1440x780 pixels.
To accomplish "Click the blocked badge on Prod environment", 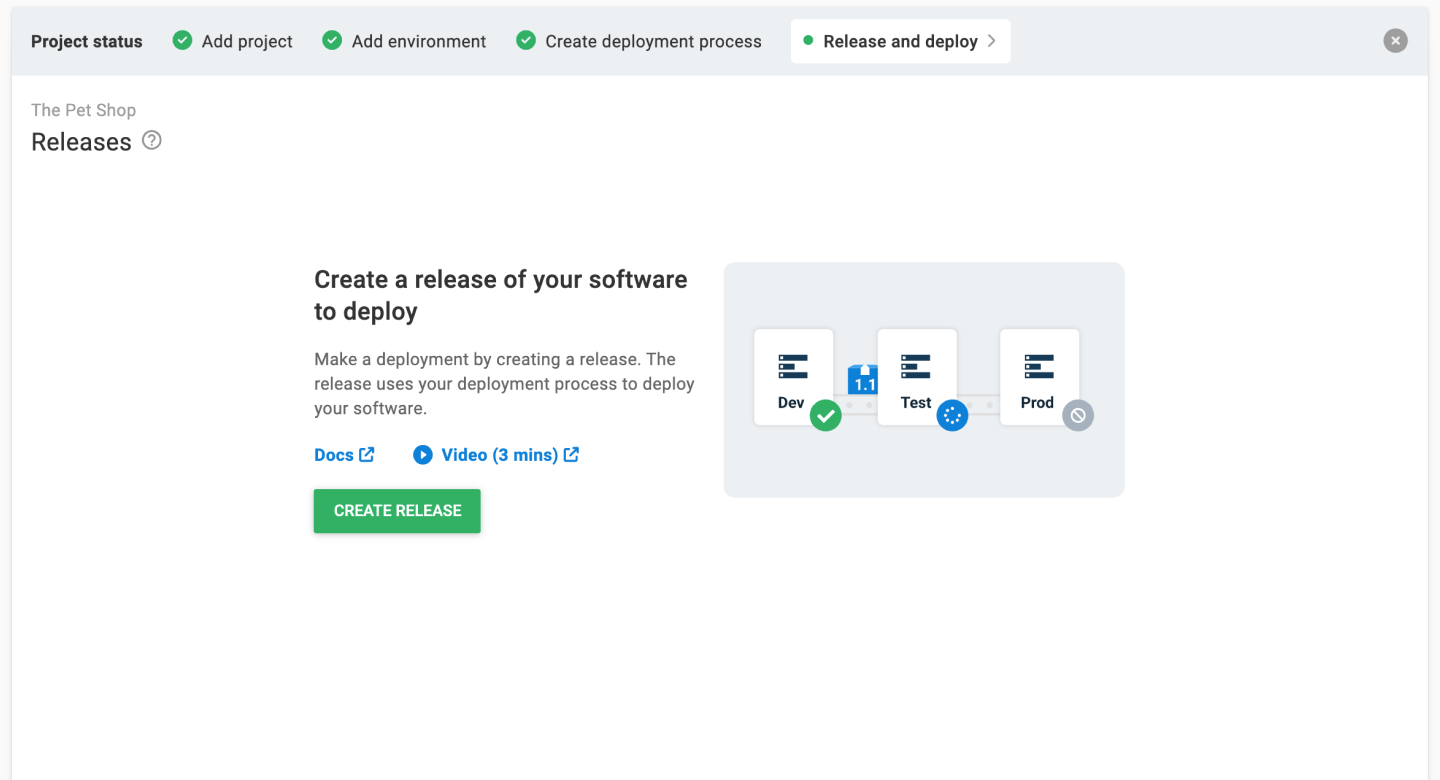I will tap(1078, 415).
